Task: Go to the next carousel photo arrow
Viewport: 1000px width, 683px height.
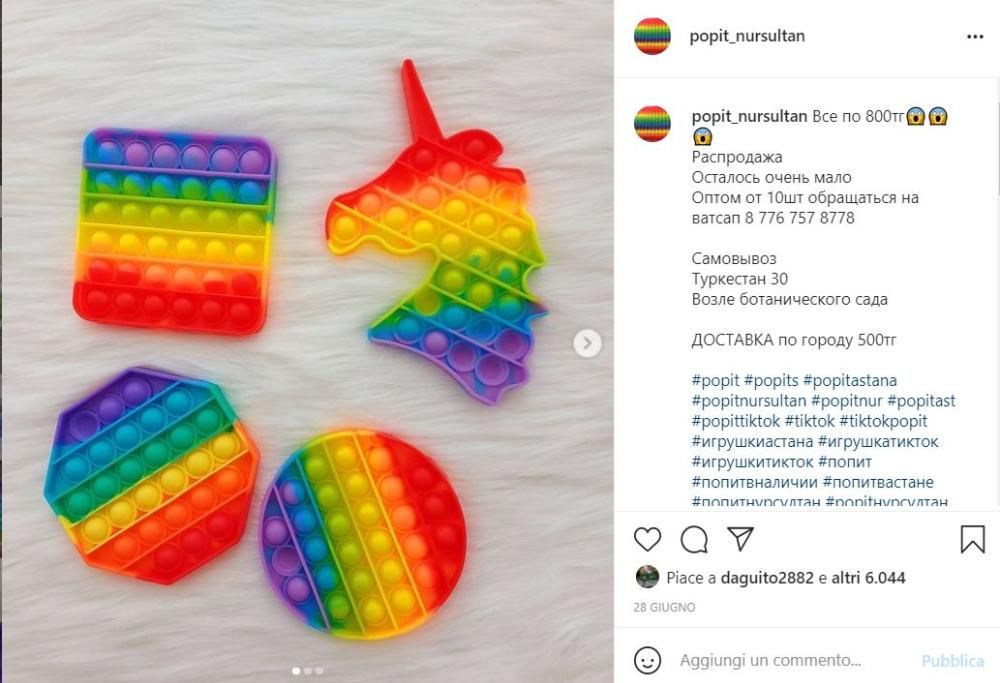Action: pyautogui.click(x=587, y=344)
